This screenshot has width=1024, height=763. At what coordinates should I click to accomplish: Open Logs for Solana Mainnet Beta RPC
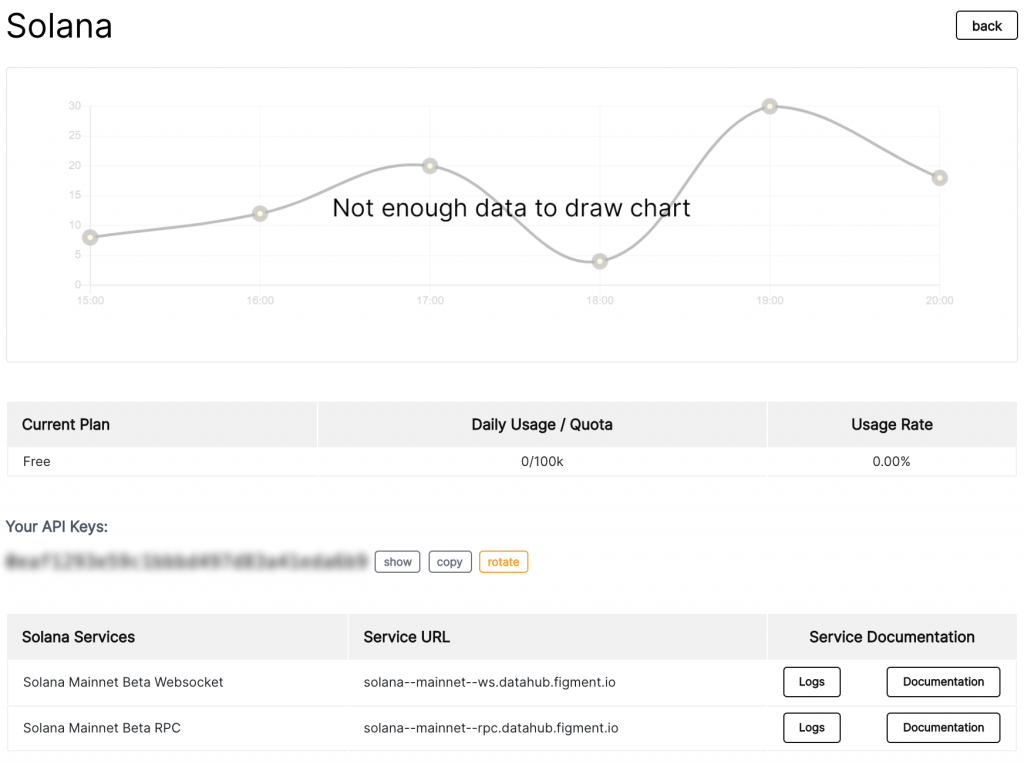pyautogui.click(x=811, y=728)
